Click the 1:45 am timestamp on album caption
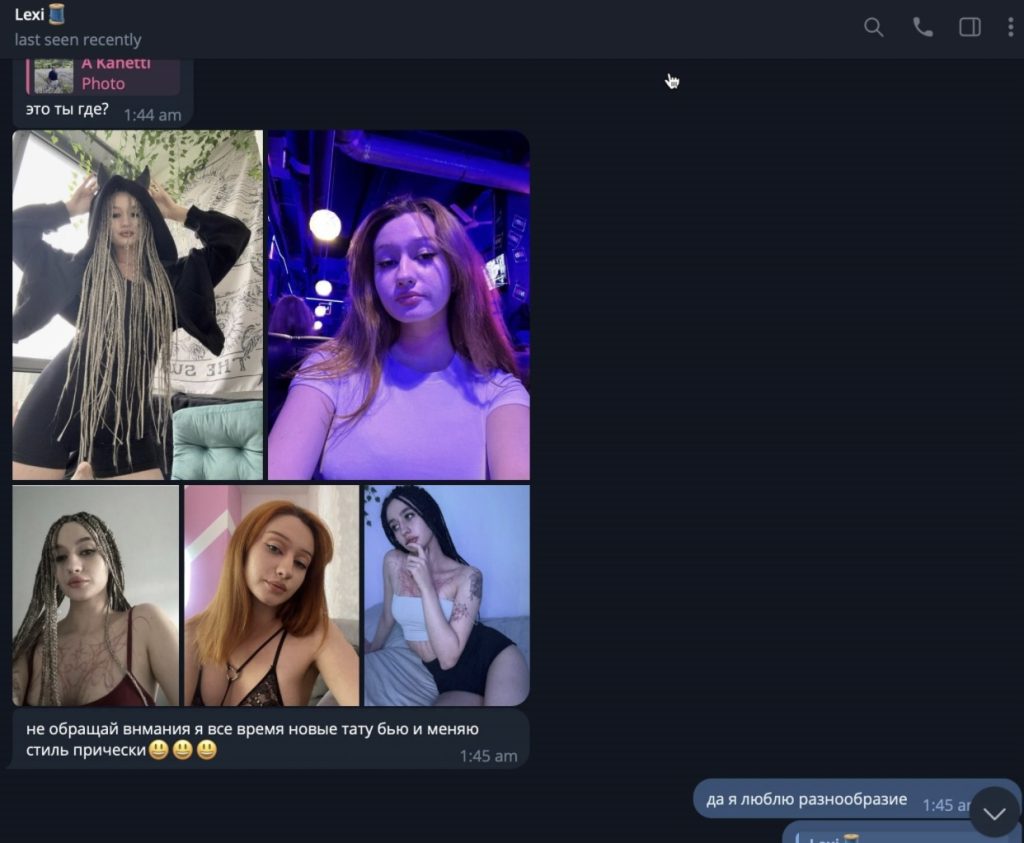This screenshot has width=1024, height=843. (x=488, y=756)
